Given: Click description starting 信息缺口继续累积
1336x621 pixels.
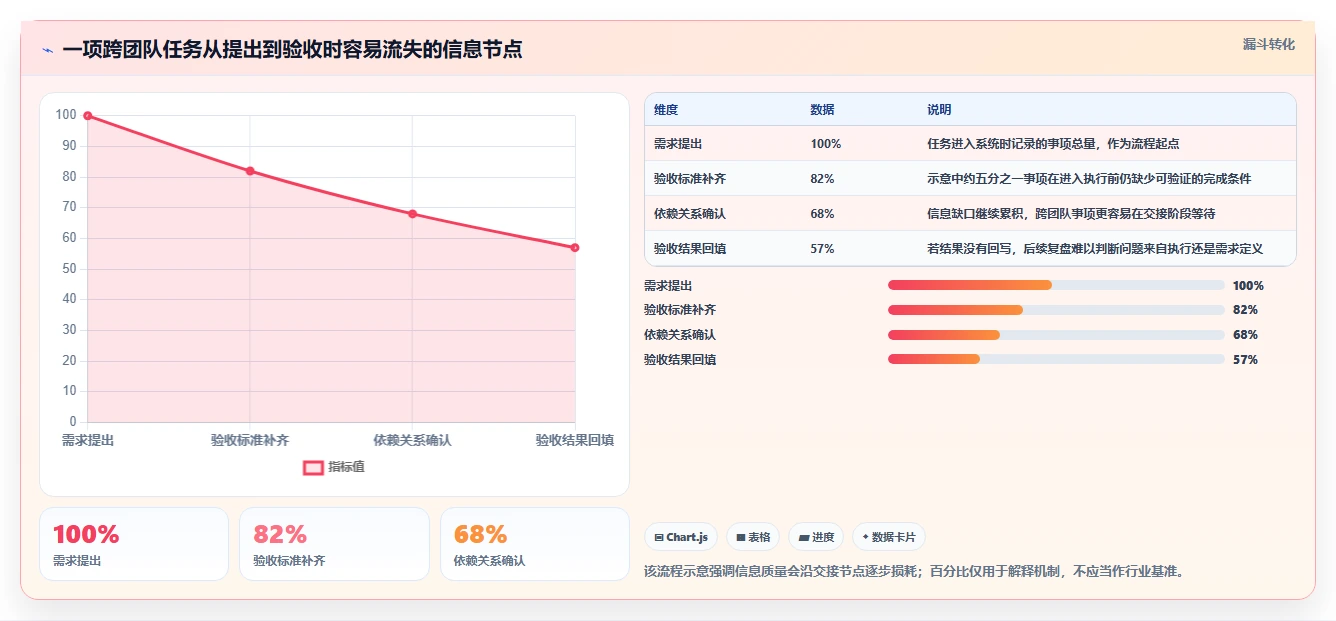Looking at the screenshot, I should (x=1071, y=214).
